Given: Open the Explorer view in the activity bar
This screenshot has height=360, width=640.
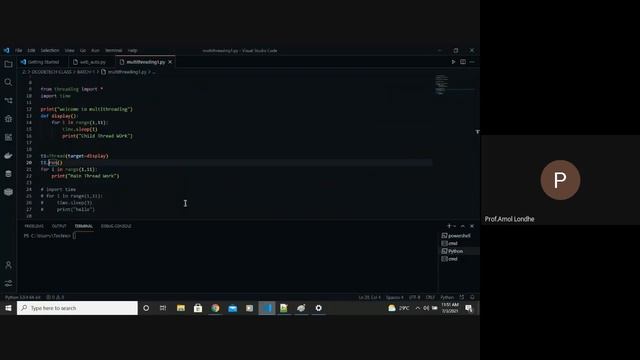Looking at the screenshot, I should coord(8,64).
